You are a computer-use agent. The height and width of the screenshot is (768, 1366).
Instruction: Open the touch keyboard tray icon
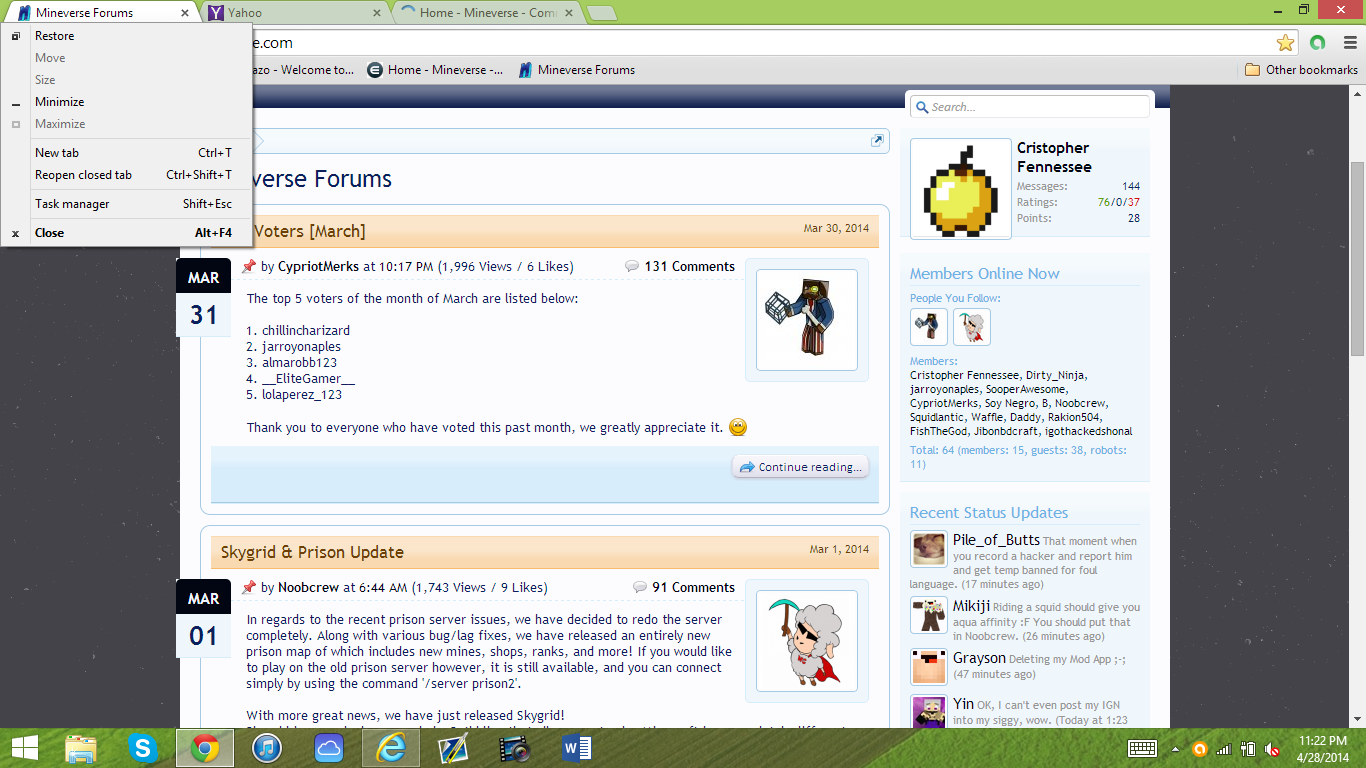coord(1142,748)
